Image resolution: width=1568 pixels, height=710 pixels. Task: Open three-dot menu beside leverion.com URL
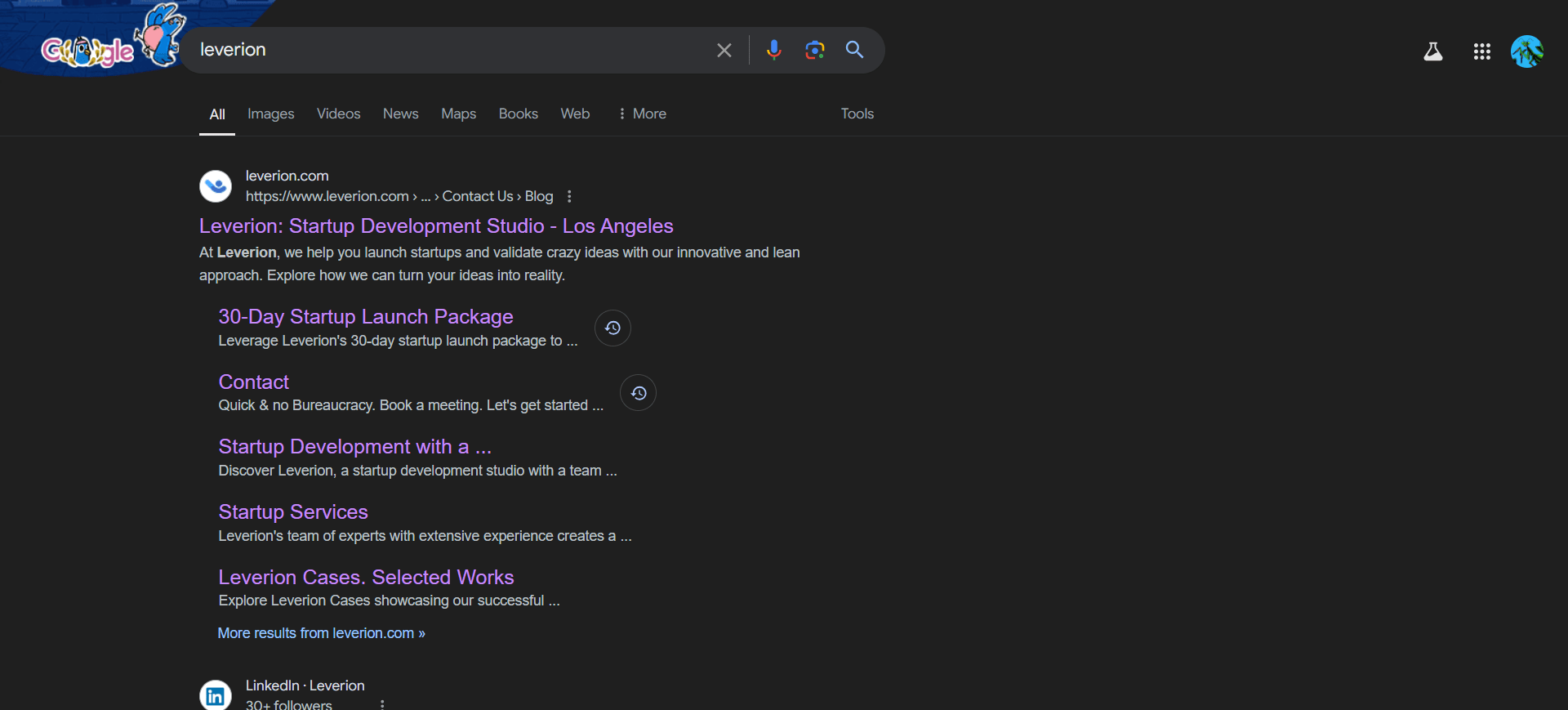point(569,196)
